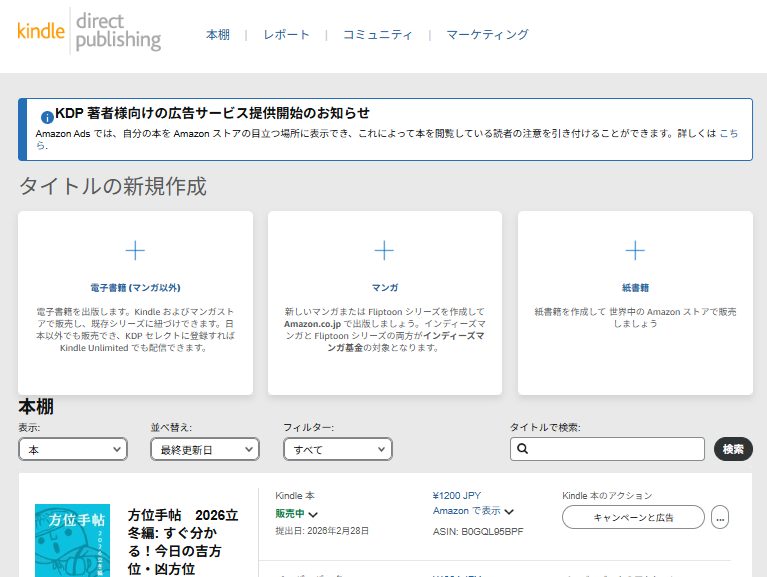Click plus icon to create 紙書籍

(x=635, y=250)
